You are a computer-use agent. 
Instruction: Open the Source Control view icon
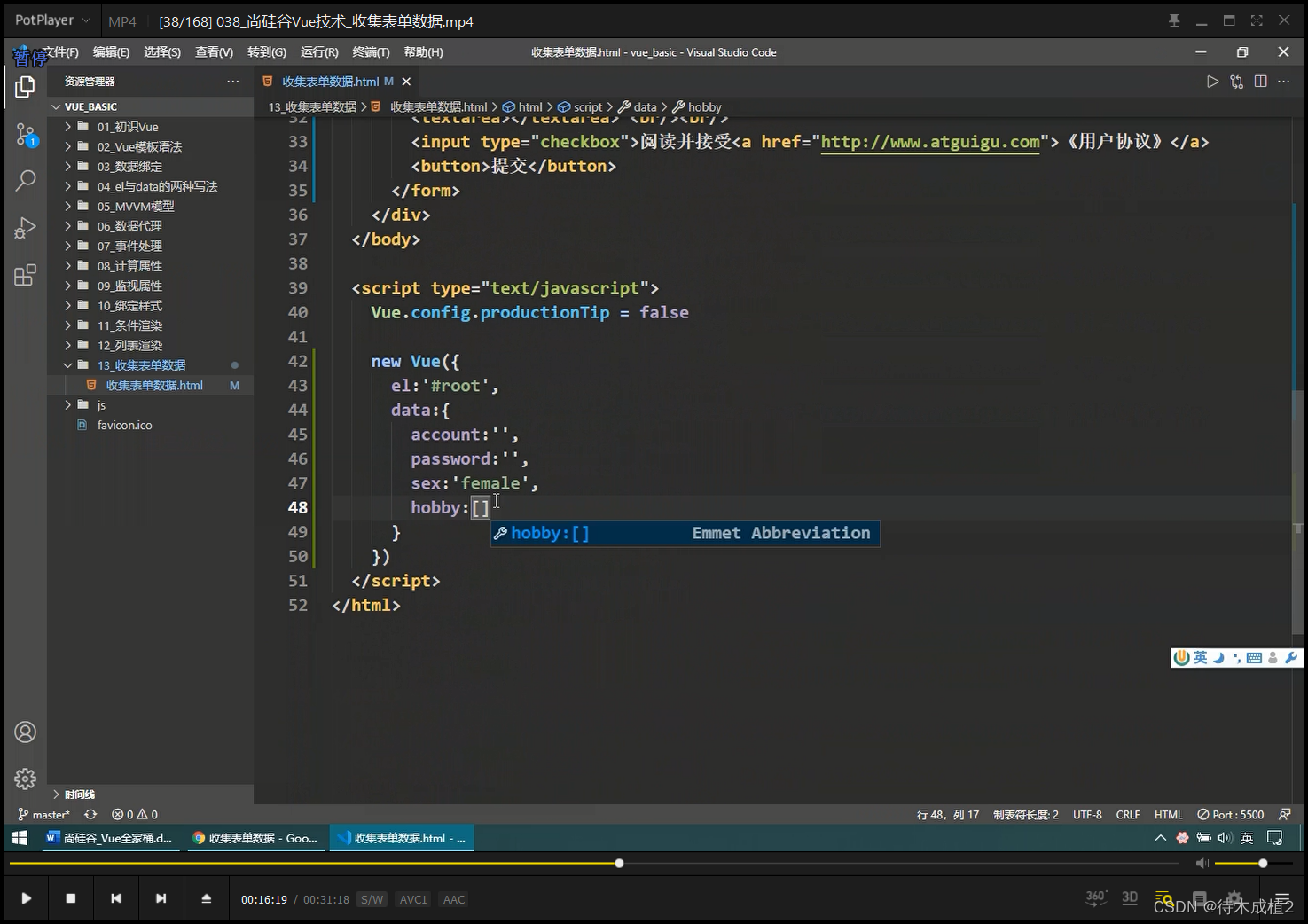pos(25,135)
